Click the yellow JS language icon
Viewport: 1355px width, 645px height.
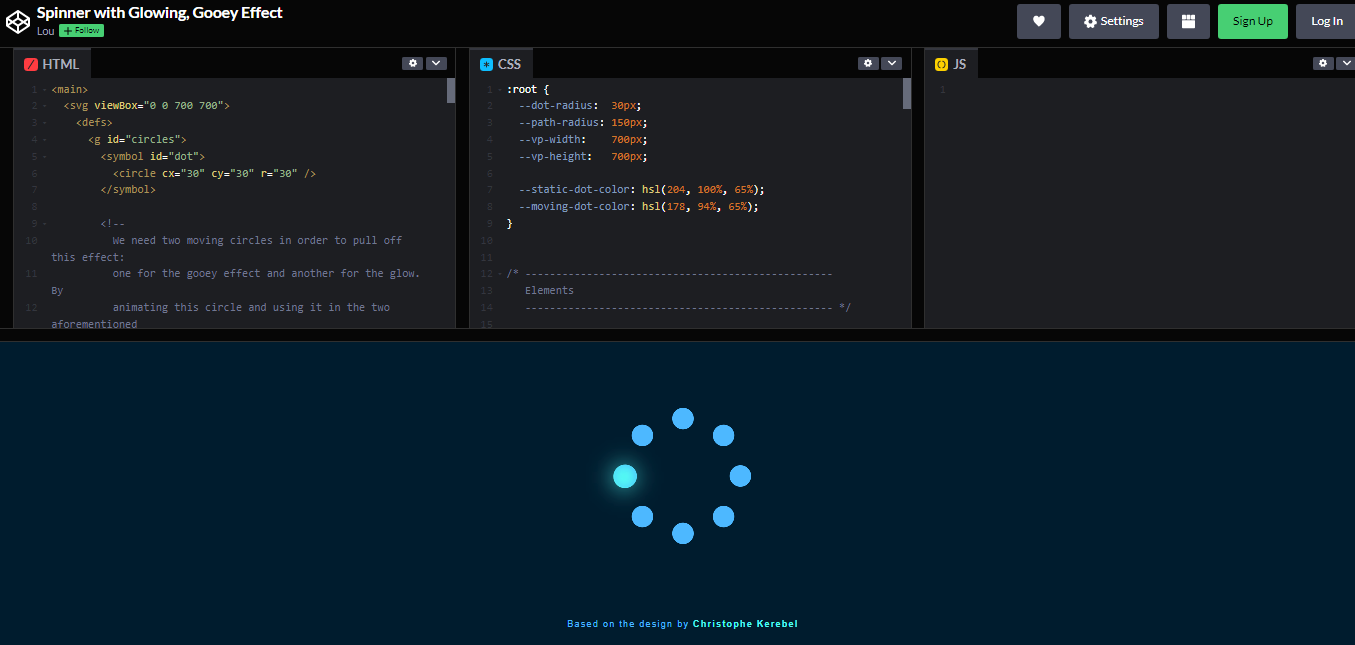[x=940, y=63]
